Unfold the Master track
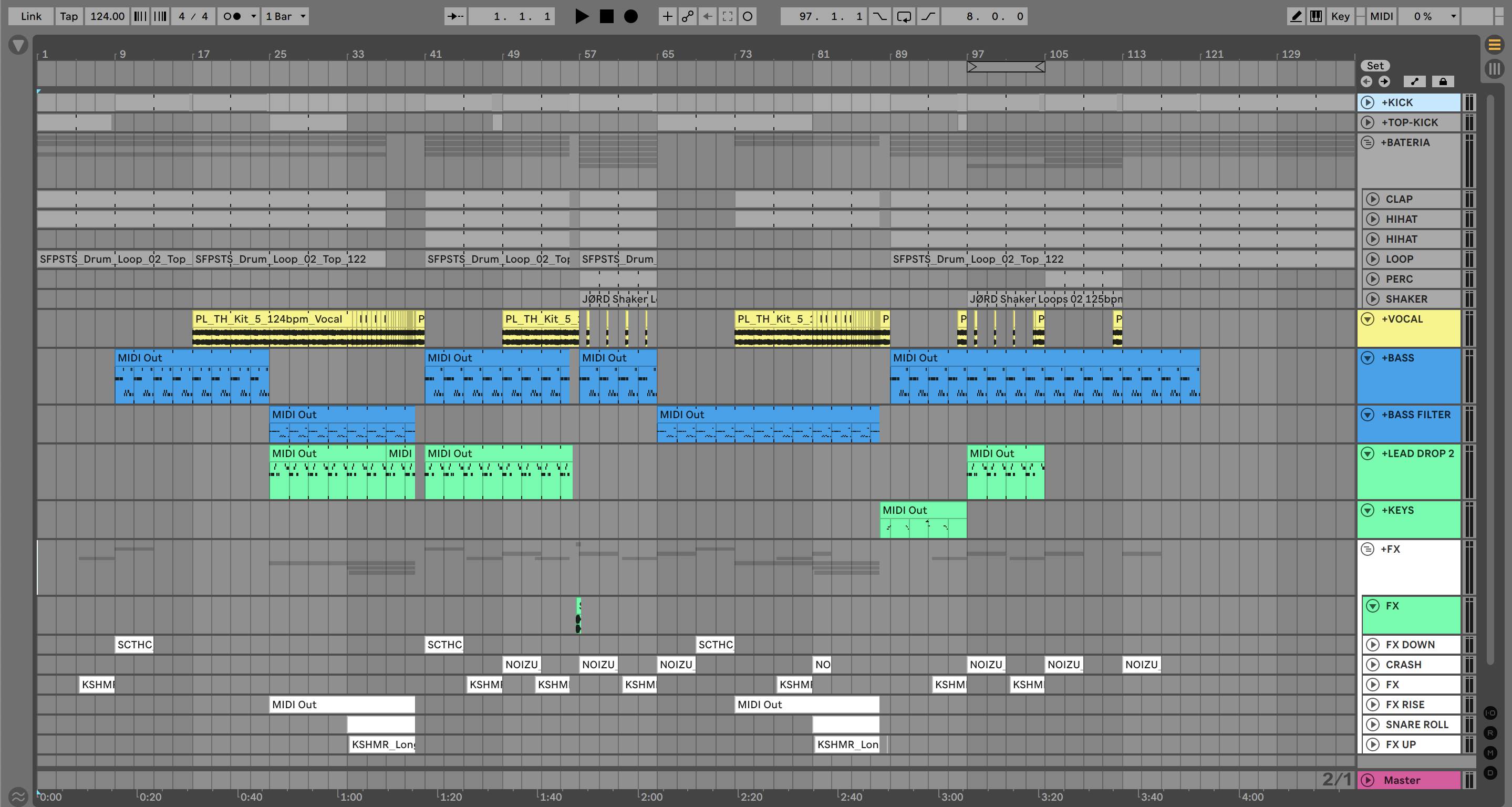This screenshot has width=1512, height=807. [1368, 780]
